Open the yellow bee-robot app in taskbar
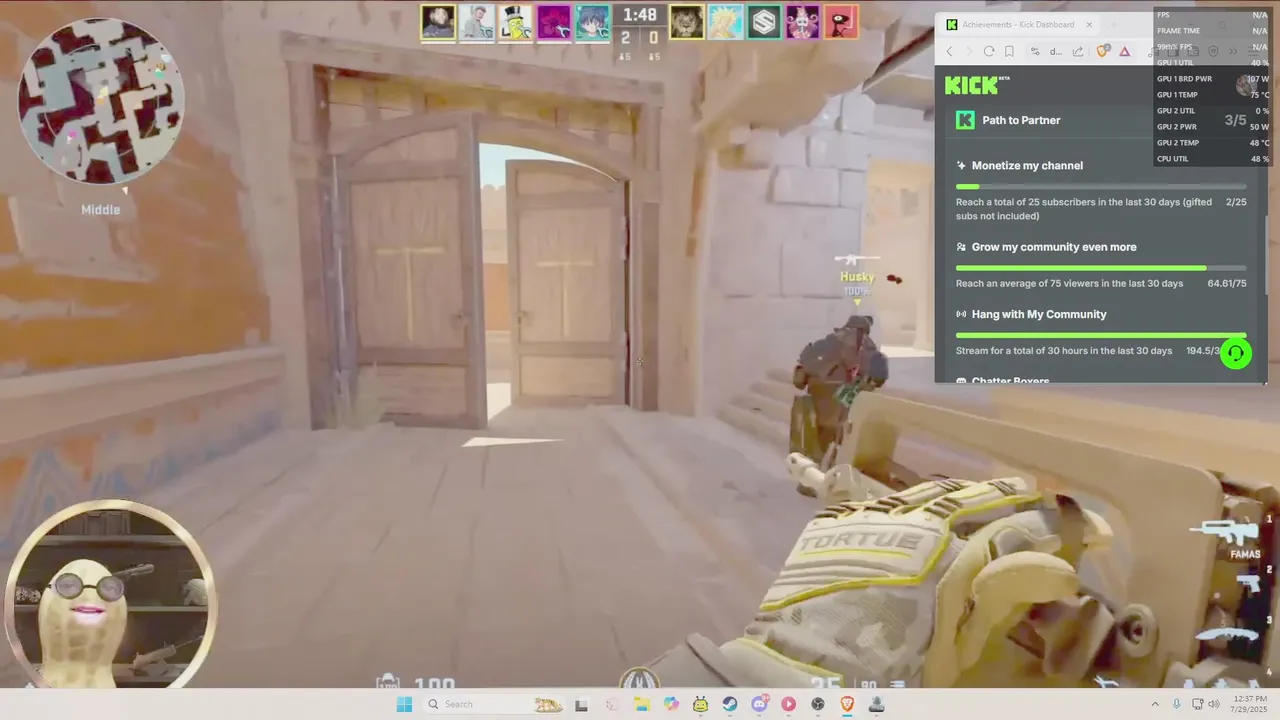Image resolution: width=1280 pixels, height=720 pixels. (x=701, y=704)
